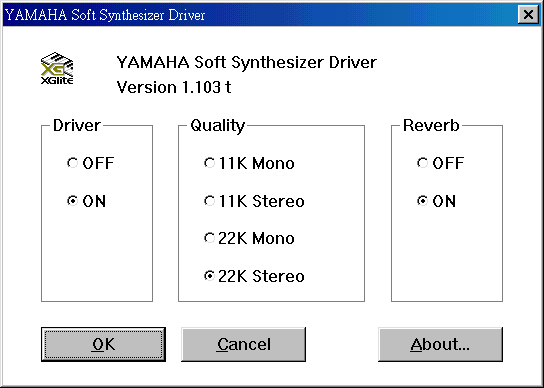Confirm settings with the OK button
Screen dimensions: 544x388
[x=103, y=344]
